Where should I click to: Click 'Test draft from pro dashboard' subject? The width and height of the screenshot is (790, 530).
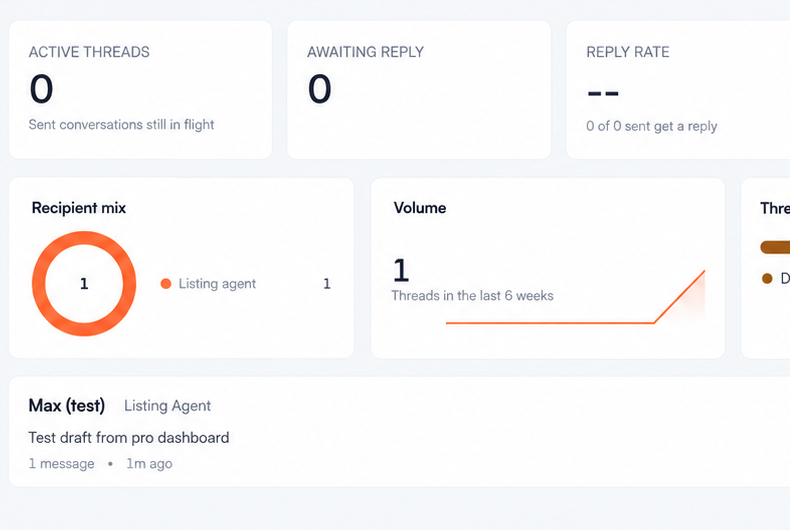click(129, 437)
